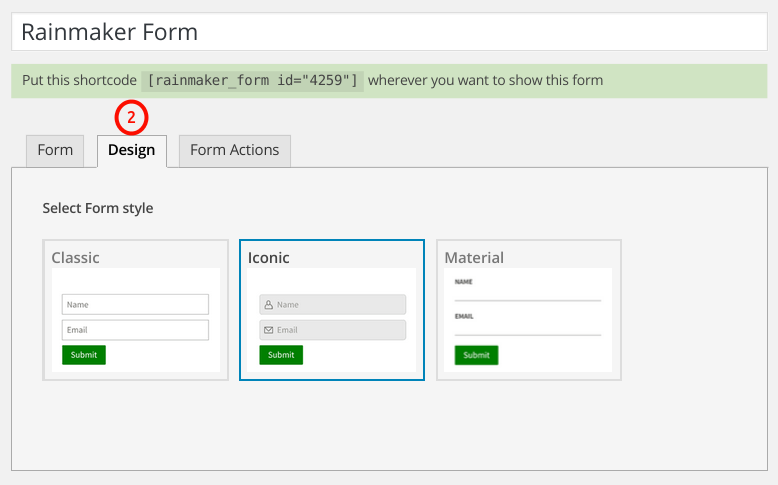Click the red circled number 2 marker

pos(131,118)
